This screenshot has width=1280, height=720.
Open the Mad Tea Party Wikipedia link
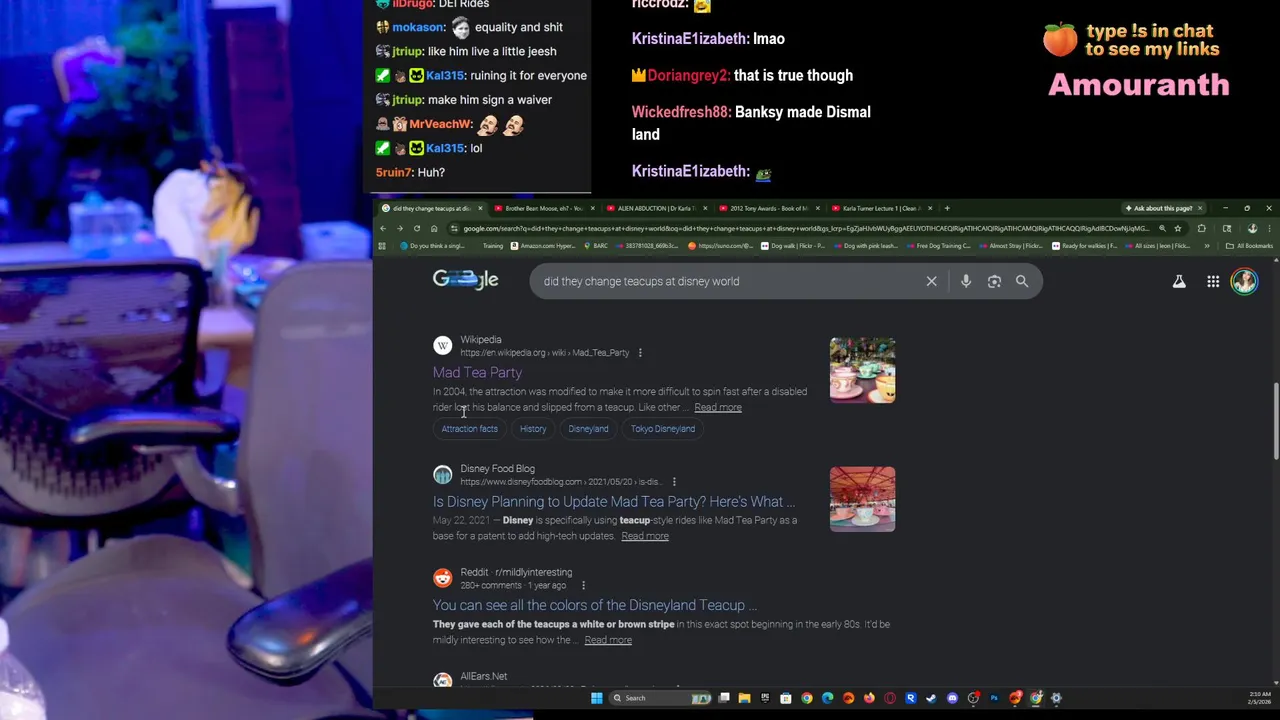[477, 373]
